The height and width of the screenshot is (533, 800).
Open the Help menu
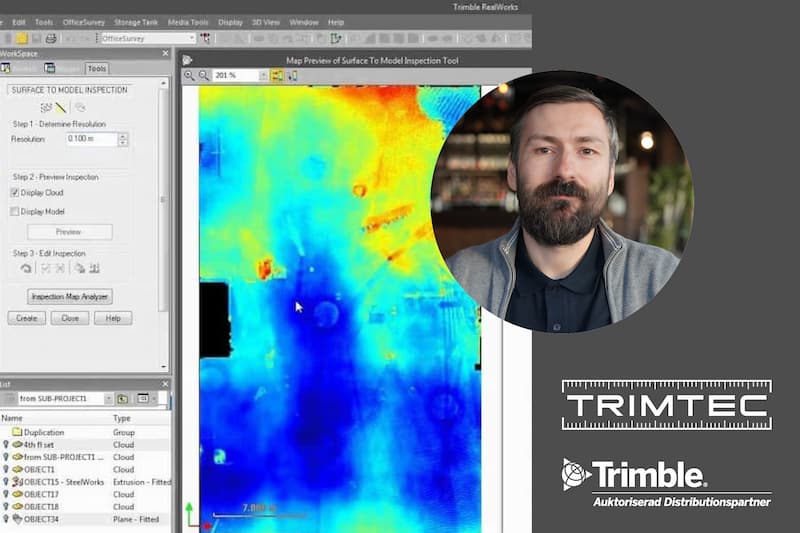[x=336, y=22]
